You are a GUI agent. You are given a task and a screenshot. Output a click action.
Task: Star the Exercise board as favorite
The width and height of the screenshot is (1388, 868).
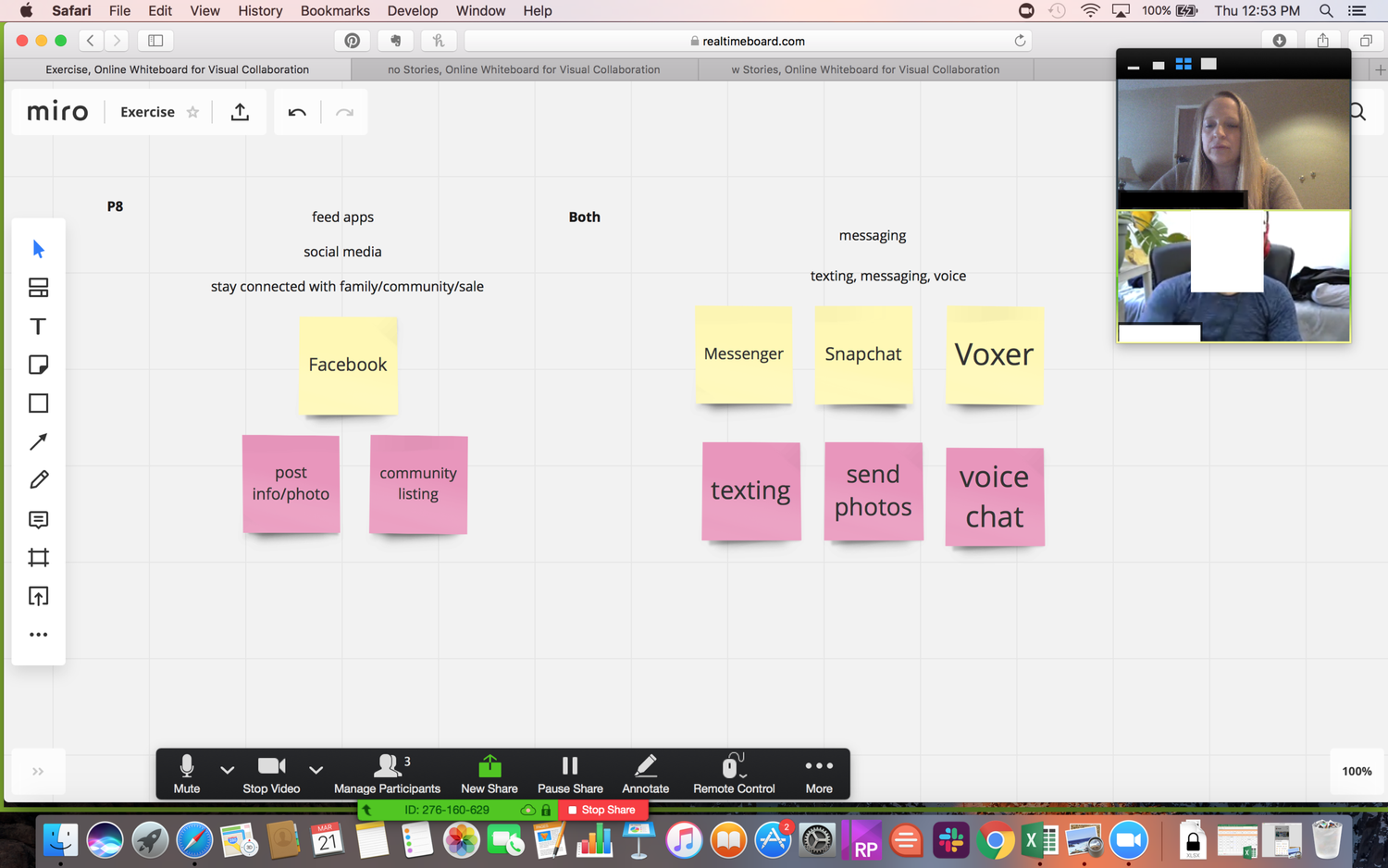[192, 111]
